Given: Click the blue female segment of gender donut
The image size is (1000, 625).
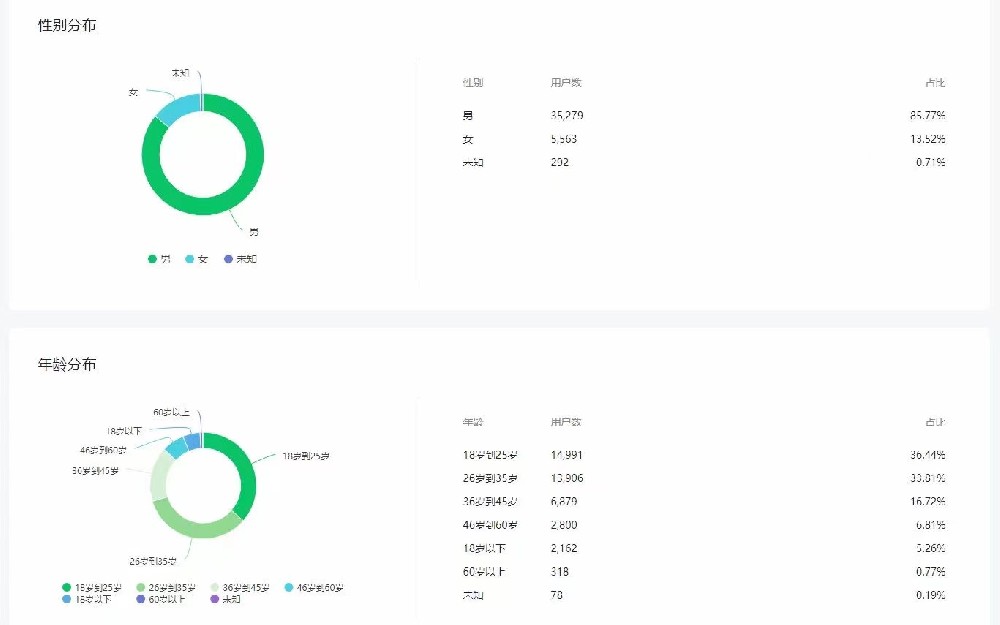Looking at the screenshot, I should 172,107.
